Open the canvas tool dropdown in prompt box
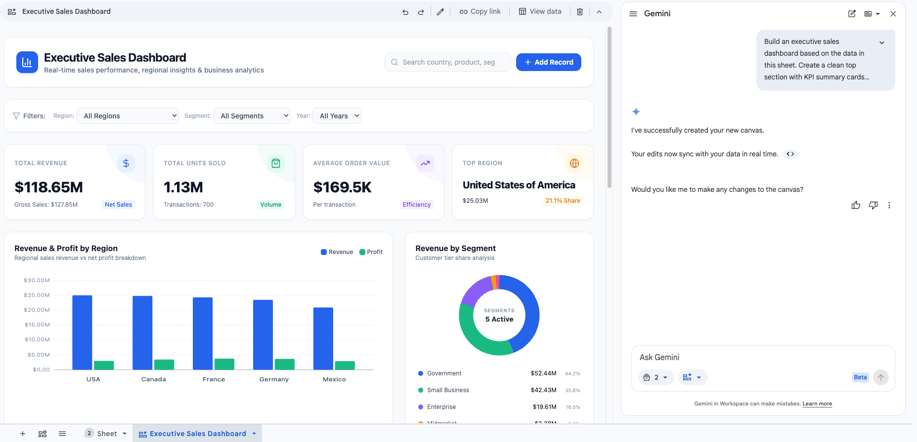Image resolution: width=917 pixels, height=442 pixels. coord(692,378)
